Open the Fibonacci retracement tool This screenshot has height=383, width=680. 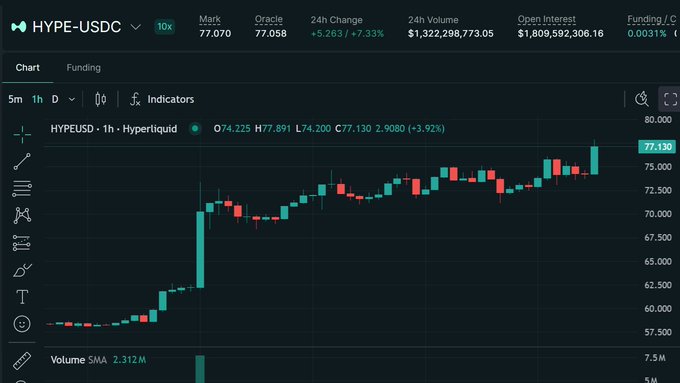tap(22, 189)
